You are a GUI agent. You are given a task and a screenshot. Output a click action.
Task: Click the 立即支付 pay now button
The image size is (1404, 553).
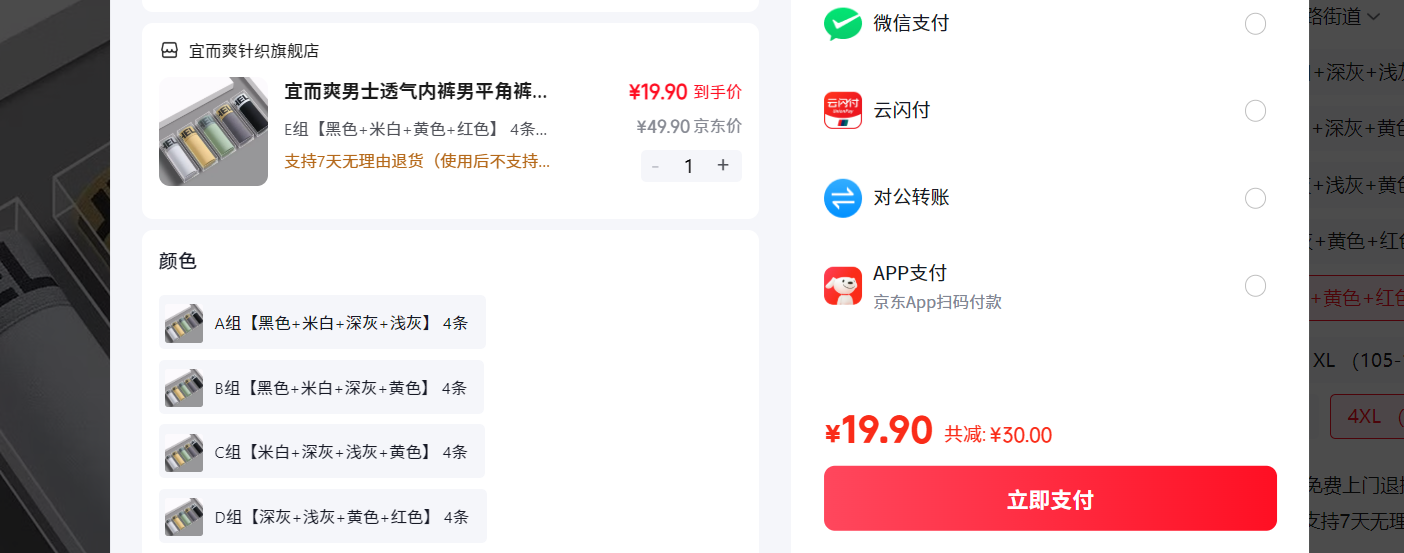click(1050, 499)
